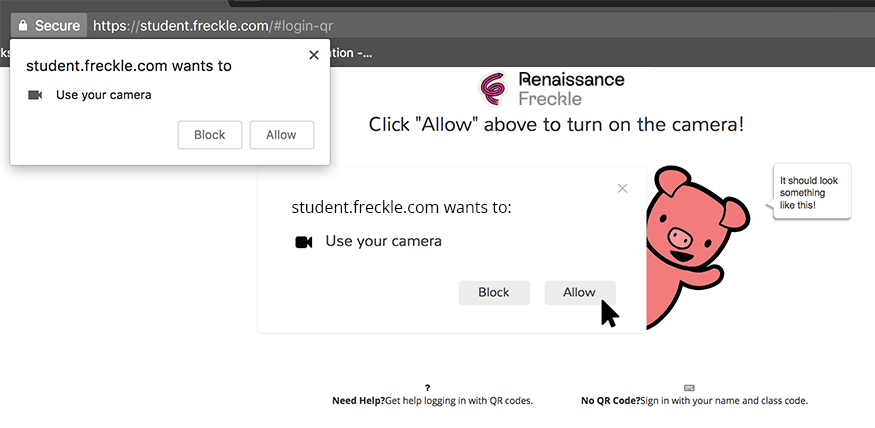Click the keyboard icon above No QR Code
The width and height of the screenshot is (875, 428).
pyautogui.click(x=689, y=387)
